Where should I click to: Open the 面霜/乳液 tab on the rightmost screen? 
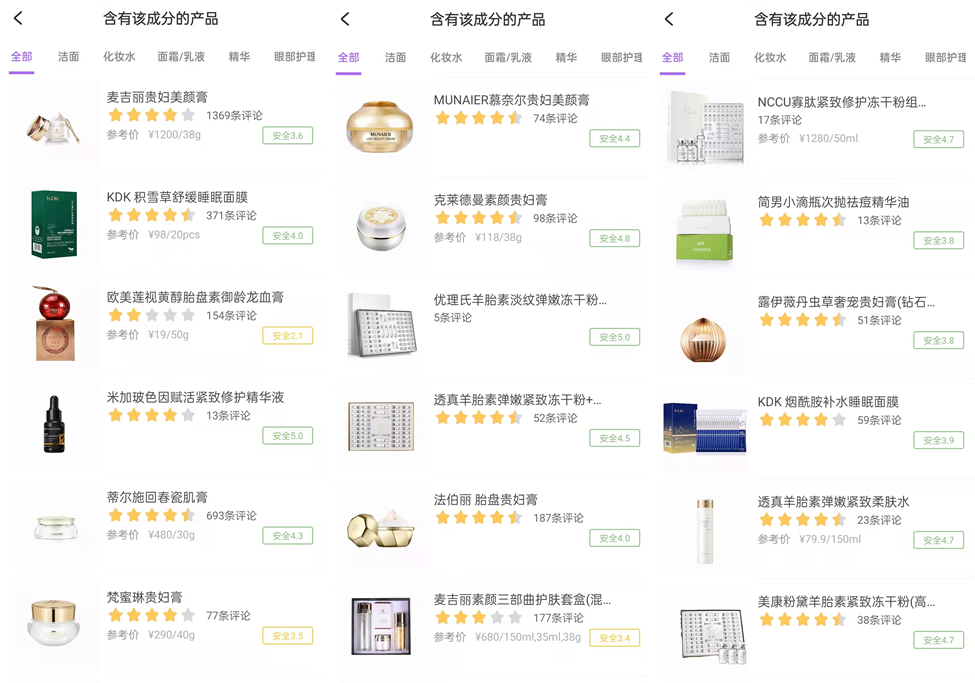(x=832, y=57)
